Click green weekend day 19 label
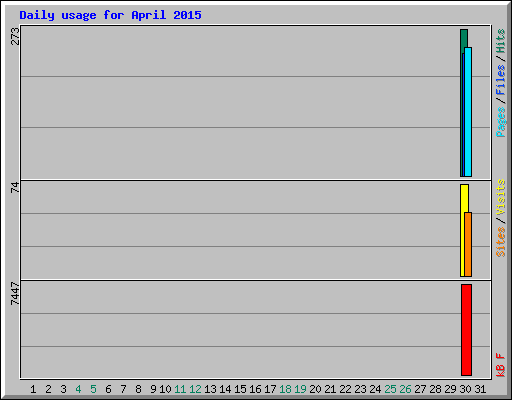Viewport: 512px width, 400px height. pyautogui.click(x=300, y=389)
